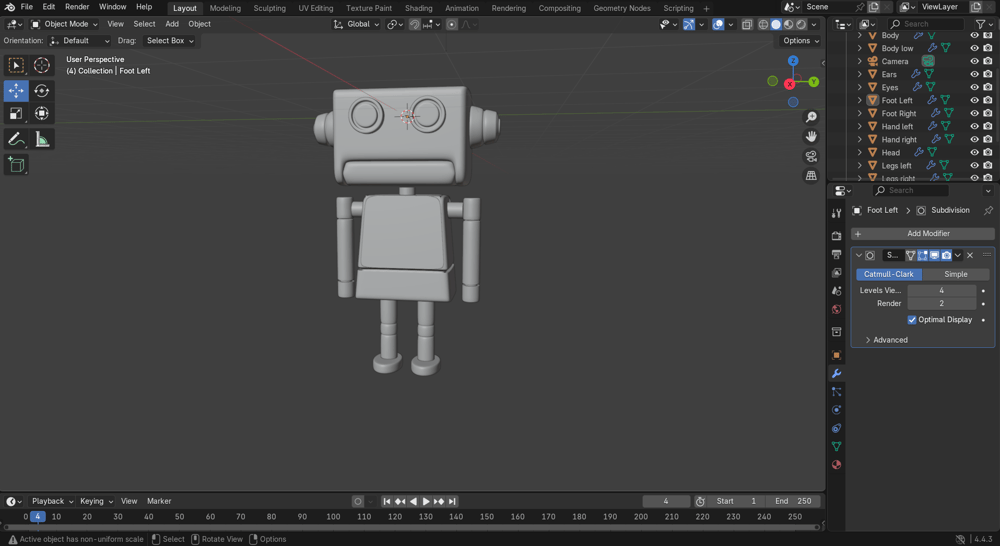Click the current frame number field

[666, 501]
